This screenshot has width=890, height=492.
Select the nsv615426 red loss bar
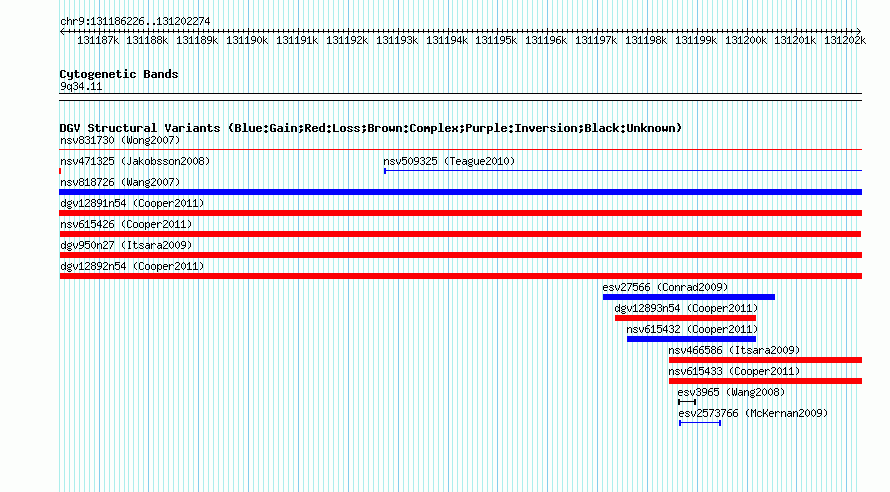click(x=460, y=234)
